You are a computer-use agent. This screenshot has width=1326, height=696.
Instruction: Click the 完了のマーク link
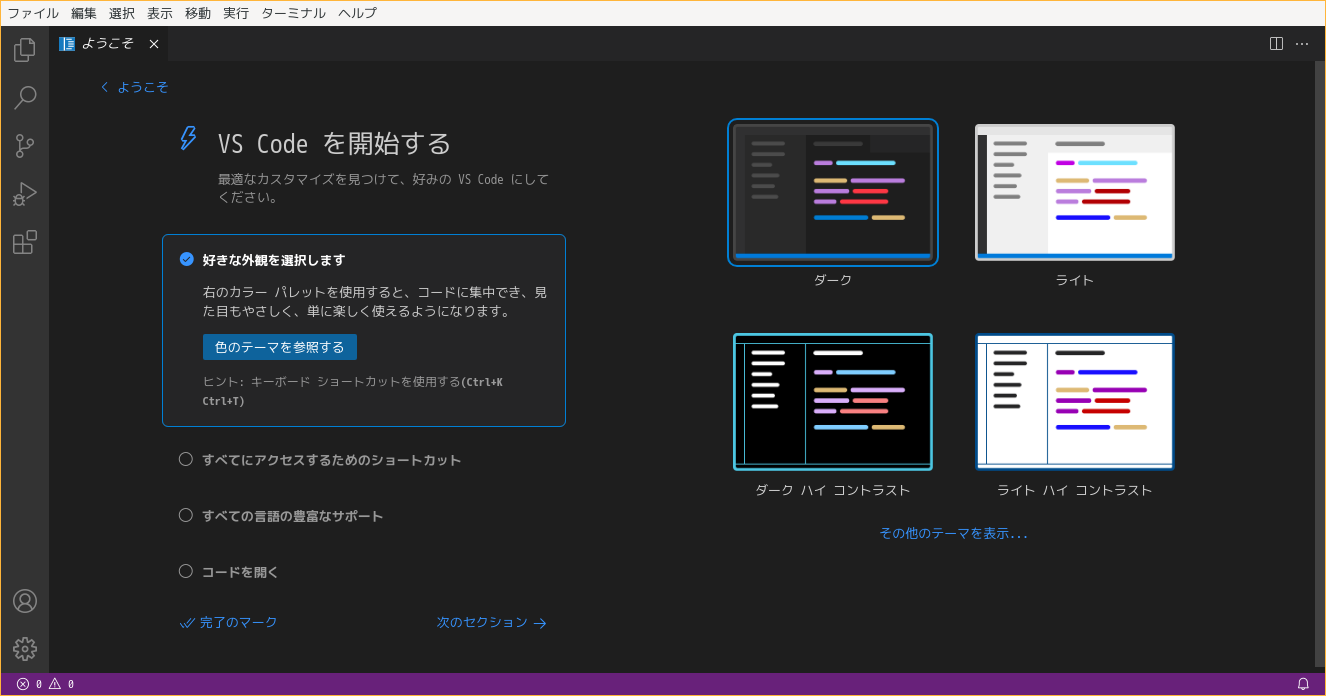[x=229, y=622]
